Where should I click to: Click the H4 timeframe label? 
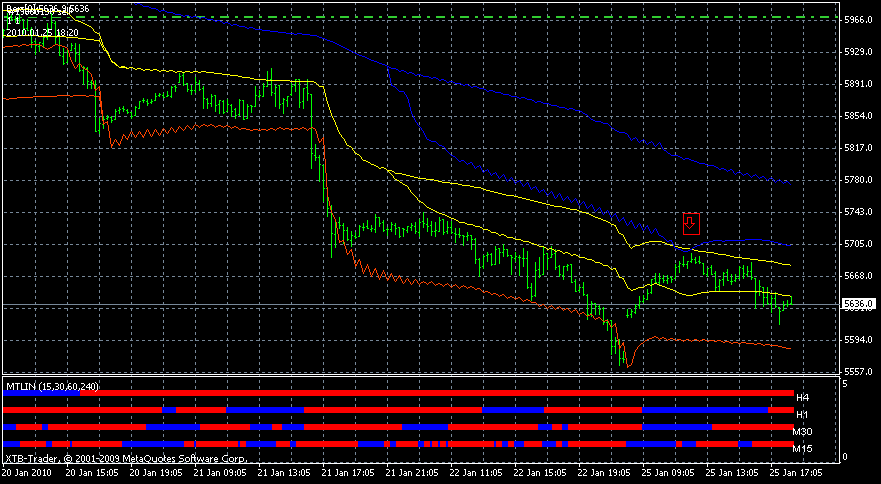coord(802,397)
